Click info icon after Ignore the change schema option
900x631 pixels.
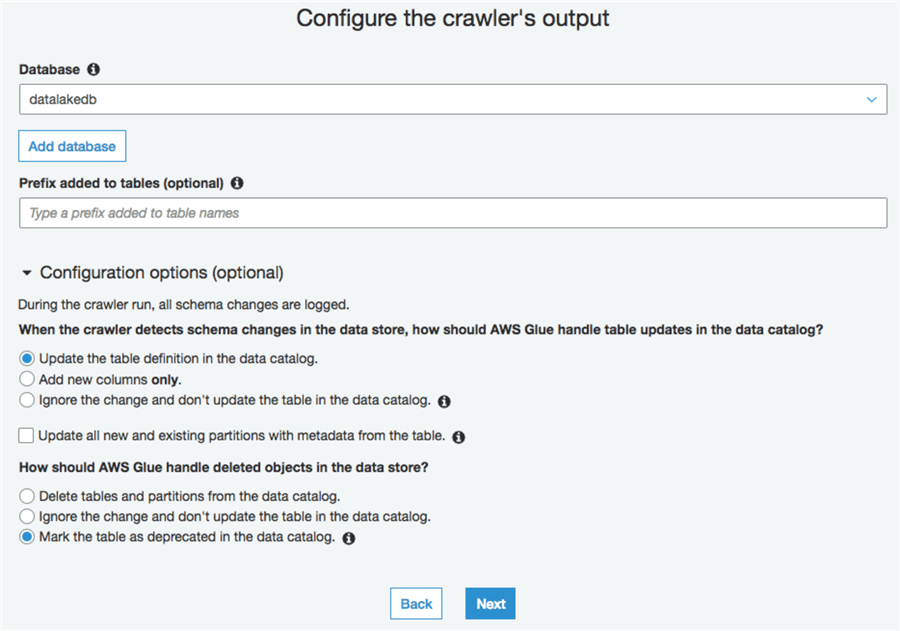(x=444, y=401)
